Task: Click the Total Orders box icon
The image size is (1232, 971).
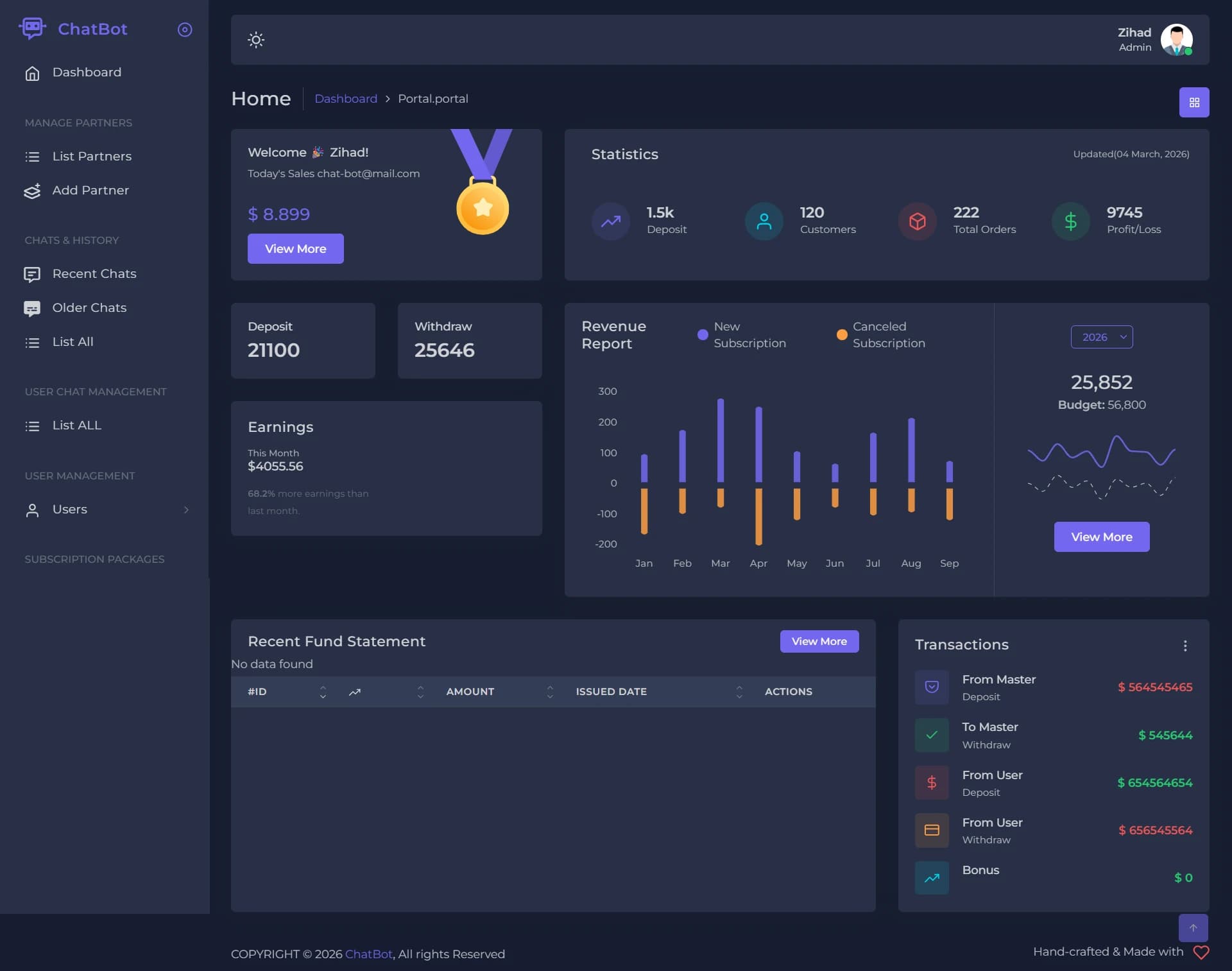Action: tap(917, 221)
